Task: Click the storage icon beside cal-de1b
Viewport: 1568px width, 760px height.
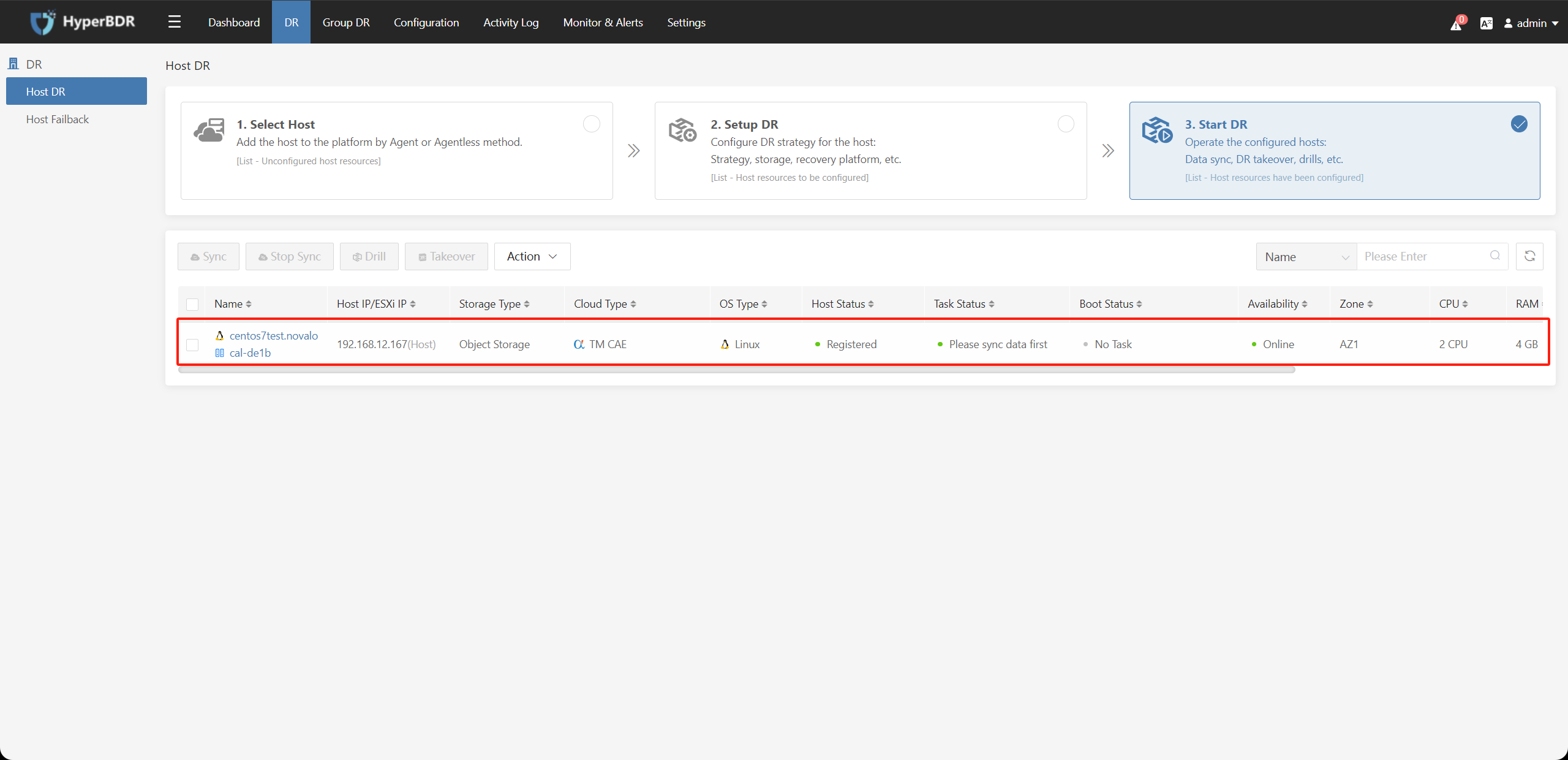Action: (219, 353)
